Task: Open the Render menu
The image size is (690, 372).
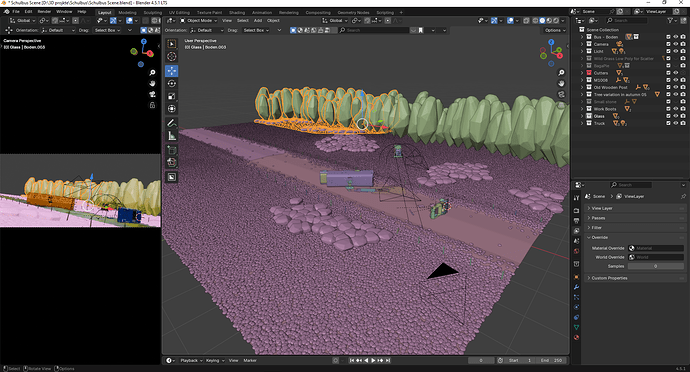Action: click(44, 12)
